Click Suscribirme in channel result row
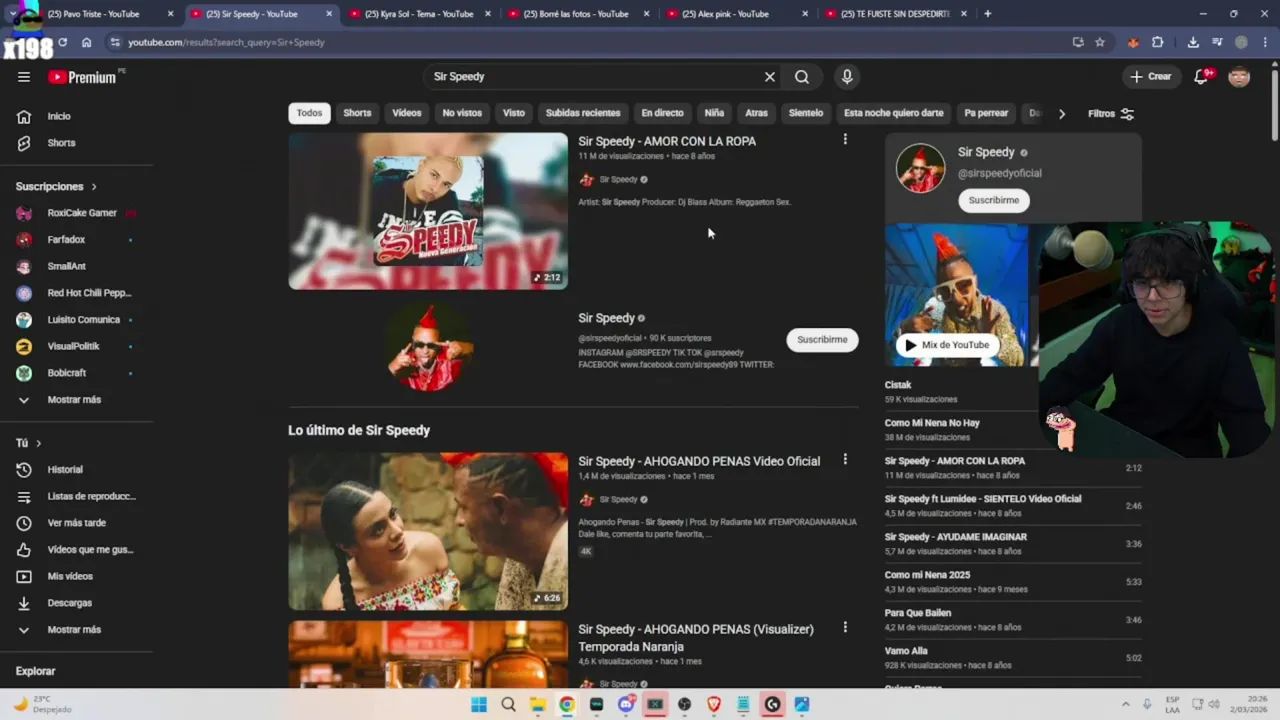Image resolution: width=1280 pixels, height=720 pixels. coord(822,340)
